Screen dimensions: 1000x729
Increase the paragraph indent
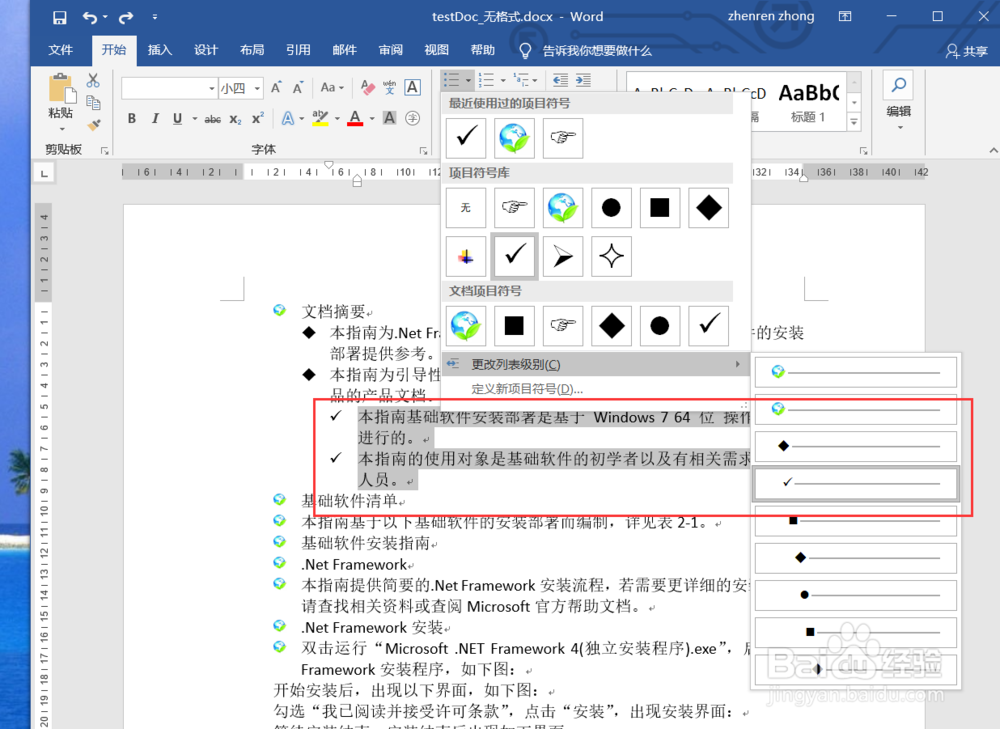point(583,80)
